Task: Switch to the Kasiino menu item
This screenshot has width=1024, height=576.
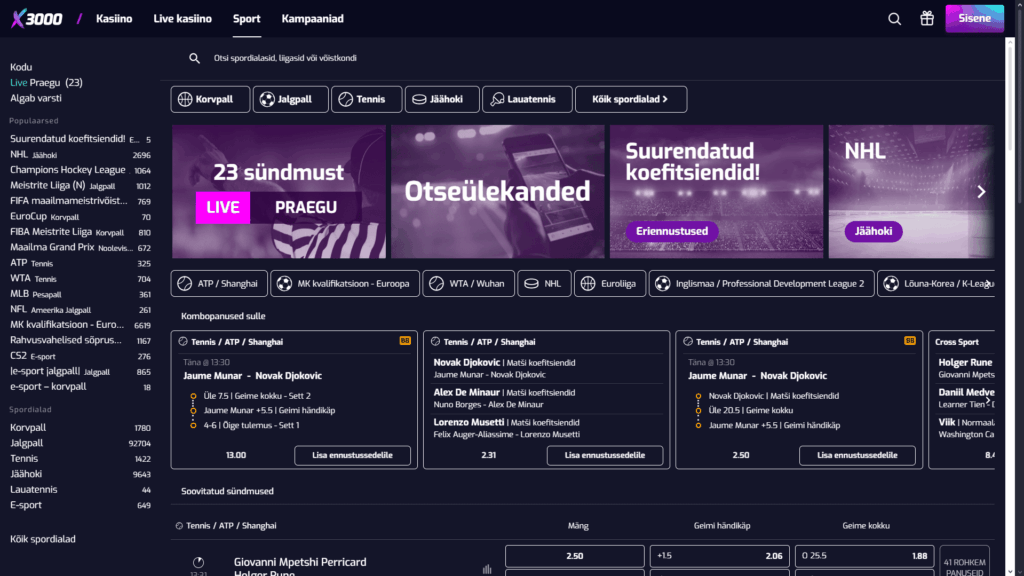Action: click(x=114, y=18)
